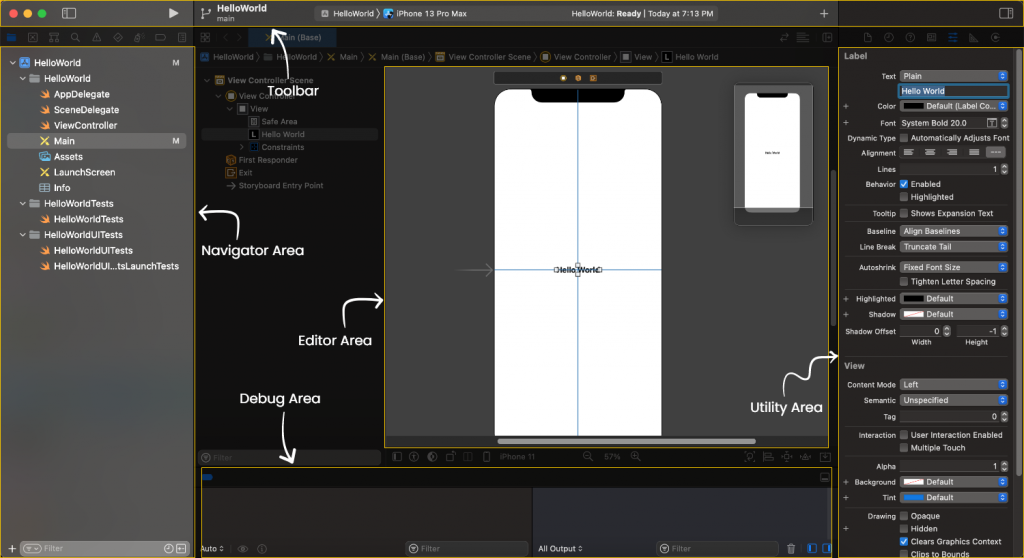Choose center text alignment button

pyautogui.click(x=930, y=152)
